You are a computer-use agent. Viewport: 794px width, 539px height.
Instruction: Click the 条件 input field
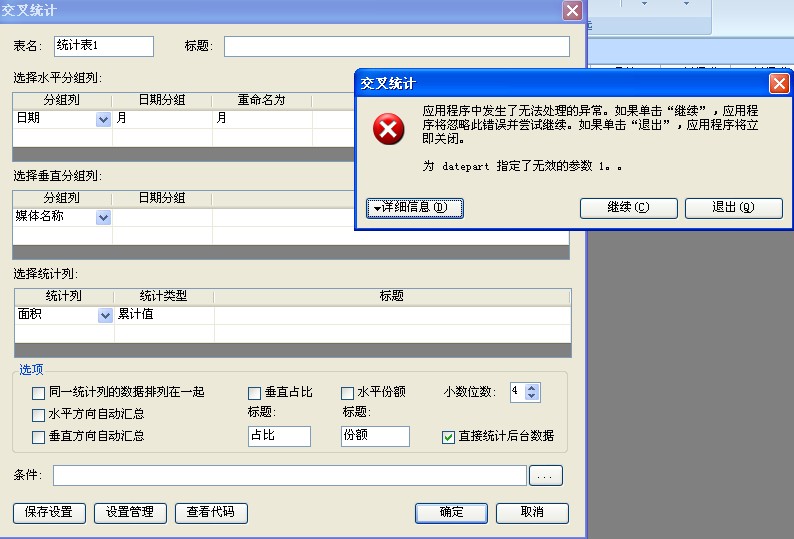pyautogui.click(x=290, y=475)
